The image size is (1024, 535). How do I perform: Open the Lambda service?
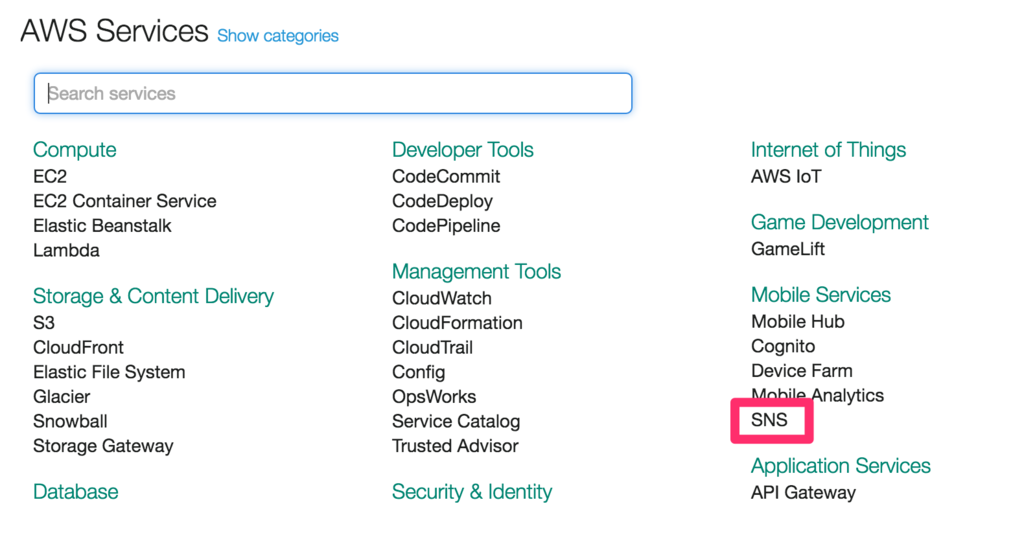[67, 251]
